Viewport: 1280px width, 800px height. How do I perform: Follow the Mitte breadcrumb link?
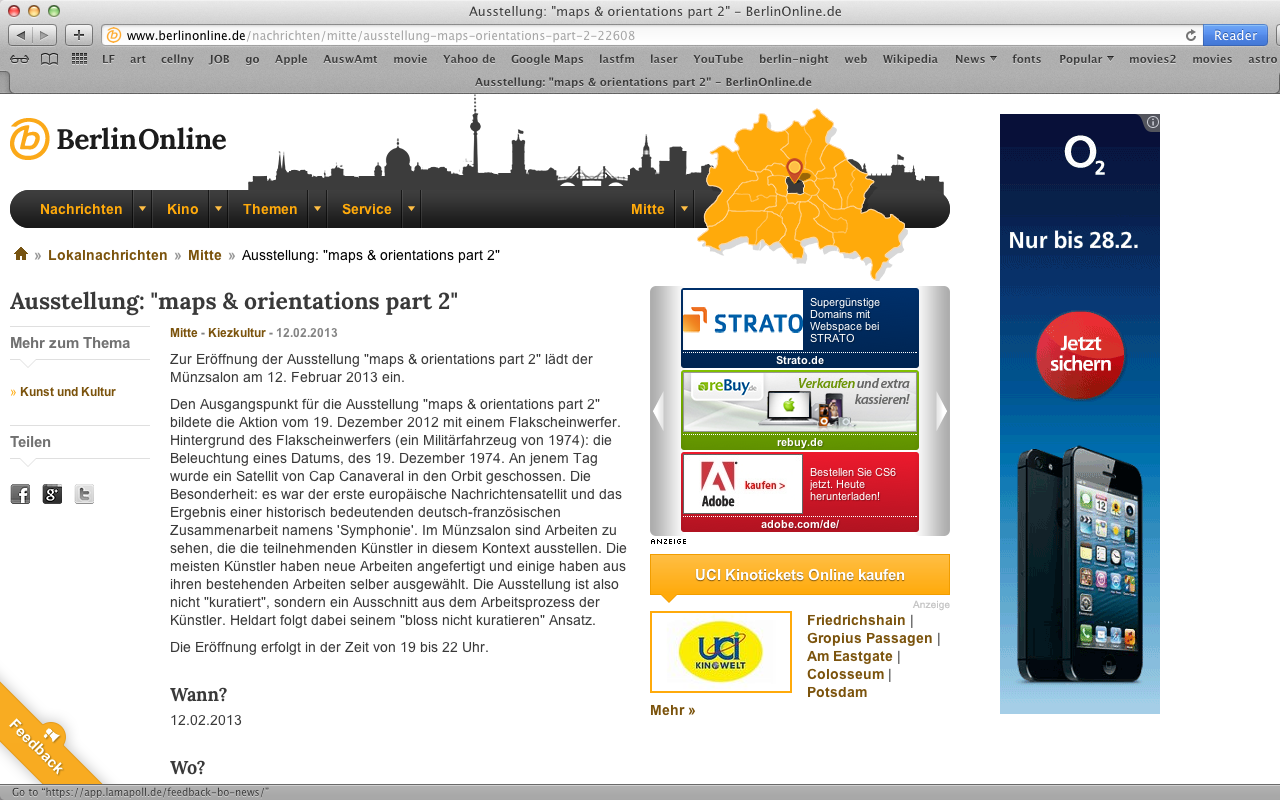point(205,255)
